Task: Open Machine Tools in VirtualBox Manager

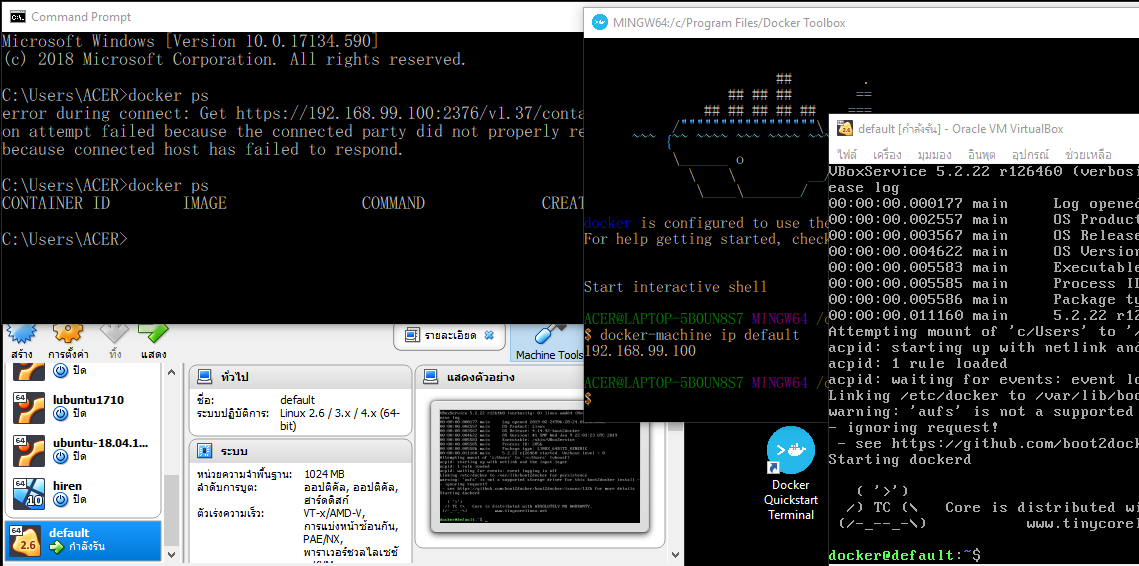Action: click(548, 342)
